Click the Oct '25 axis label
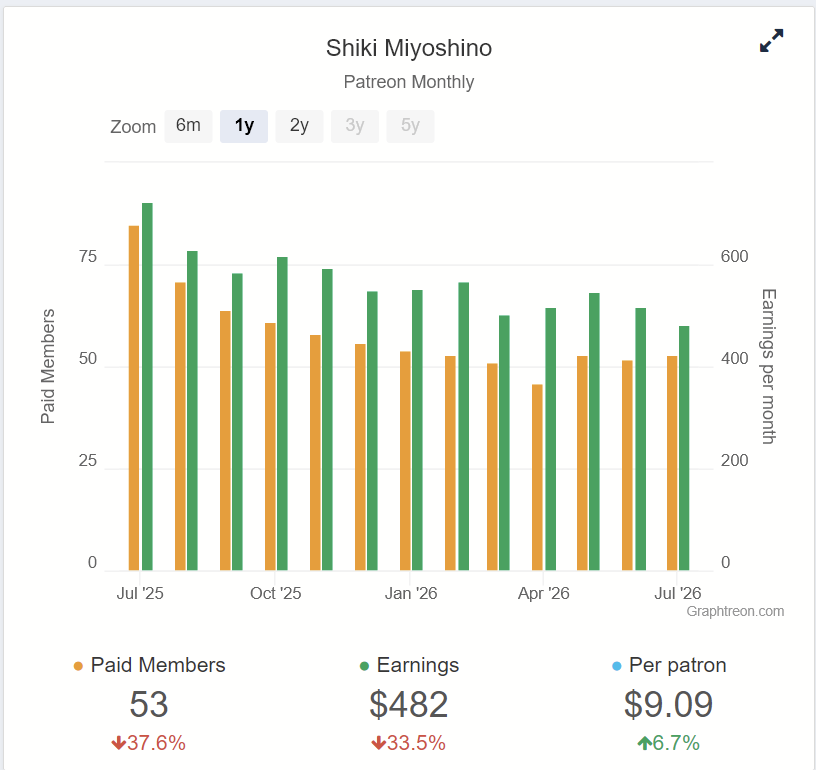 pos(275,593)
